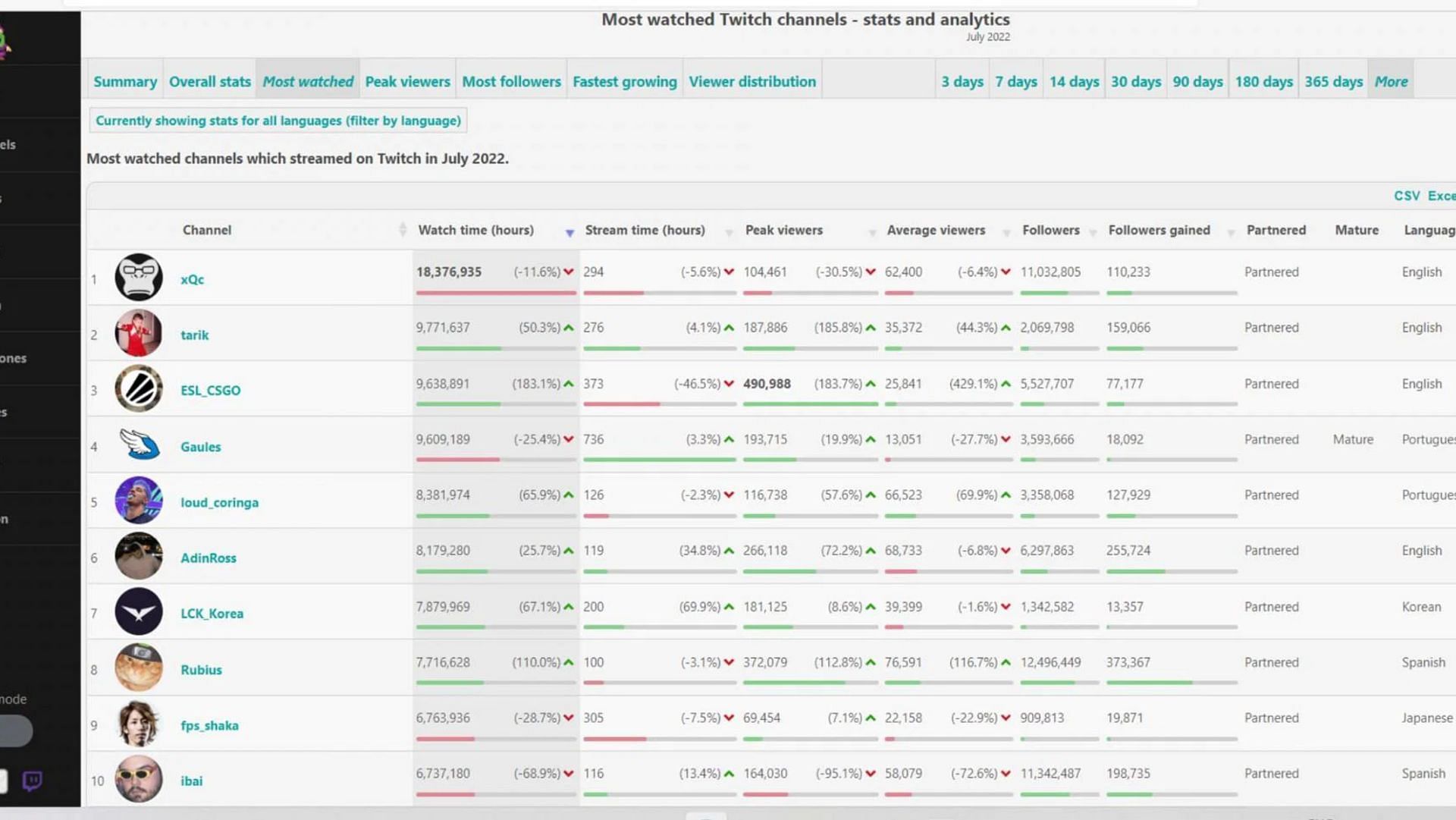Open the tarik channel link
The image size is (1456, 820).
pos(194,335)
